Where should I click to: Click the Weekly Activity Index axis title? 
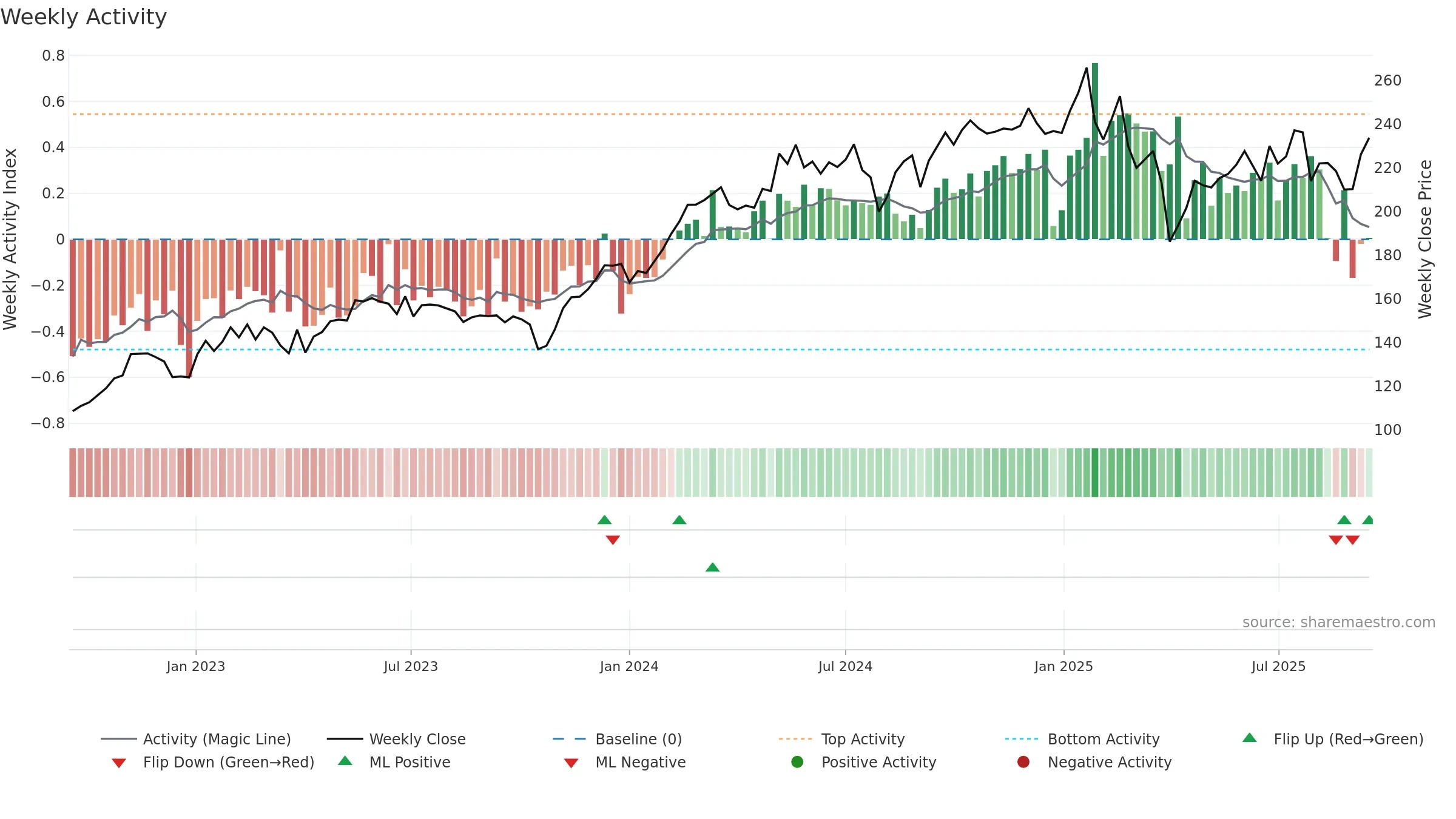(x=10, y=240)
